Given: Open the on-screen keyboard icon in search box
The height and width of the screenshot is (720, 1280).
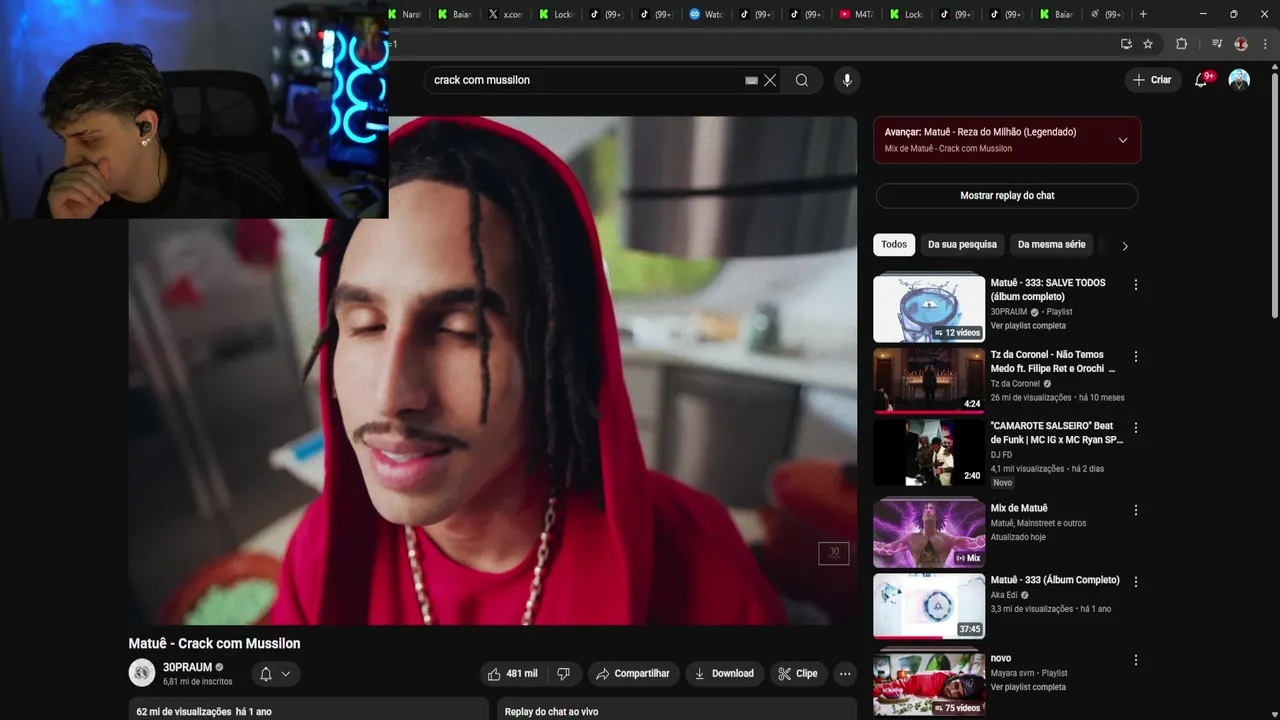Looking at the screenshot, I should 751,80.
